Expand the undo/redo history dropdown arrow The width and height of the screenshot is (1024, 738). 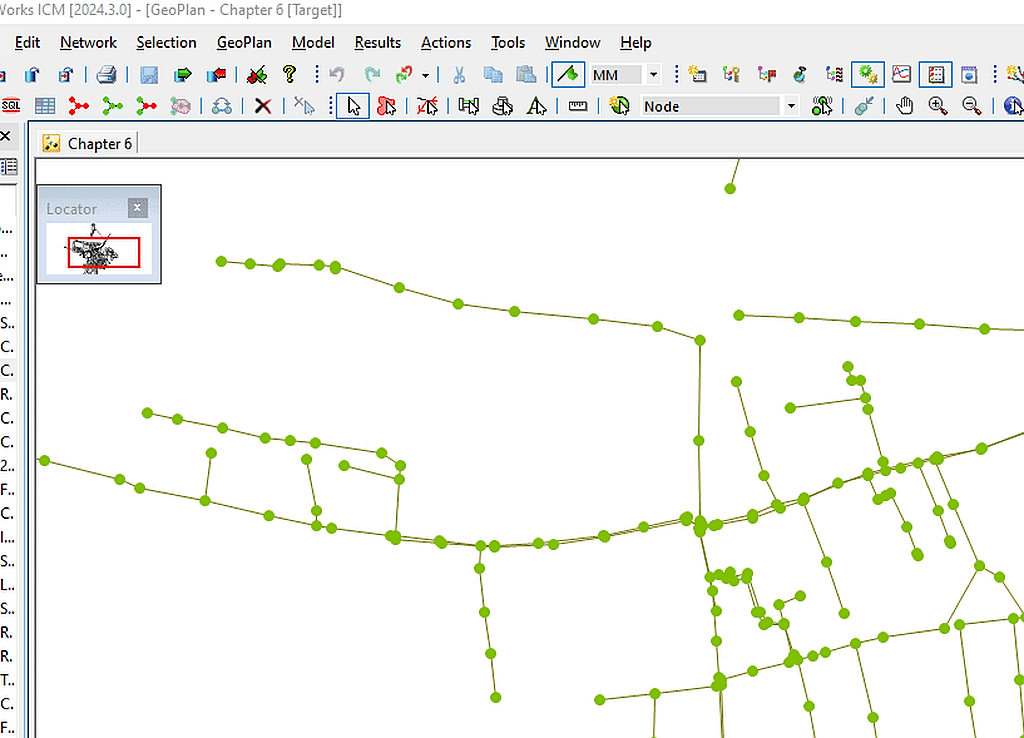click(425, 76)
